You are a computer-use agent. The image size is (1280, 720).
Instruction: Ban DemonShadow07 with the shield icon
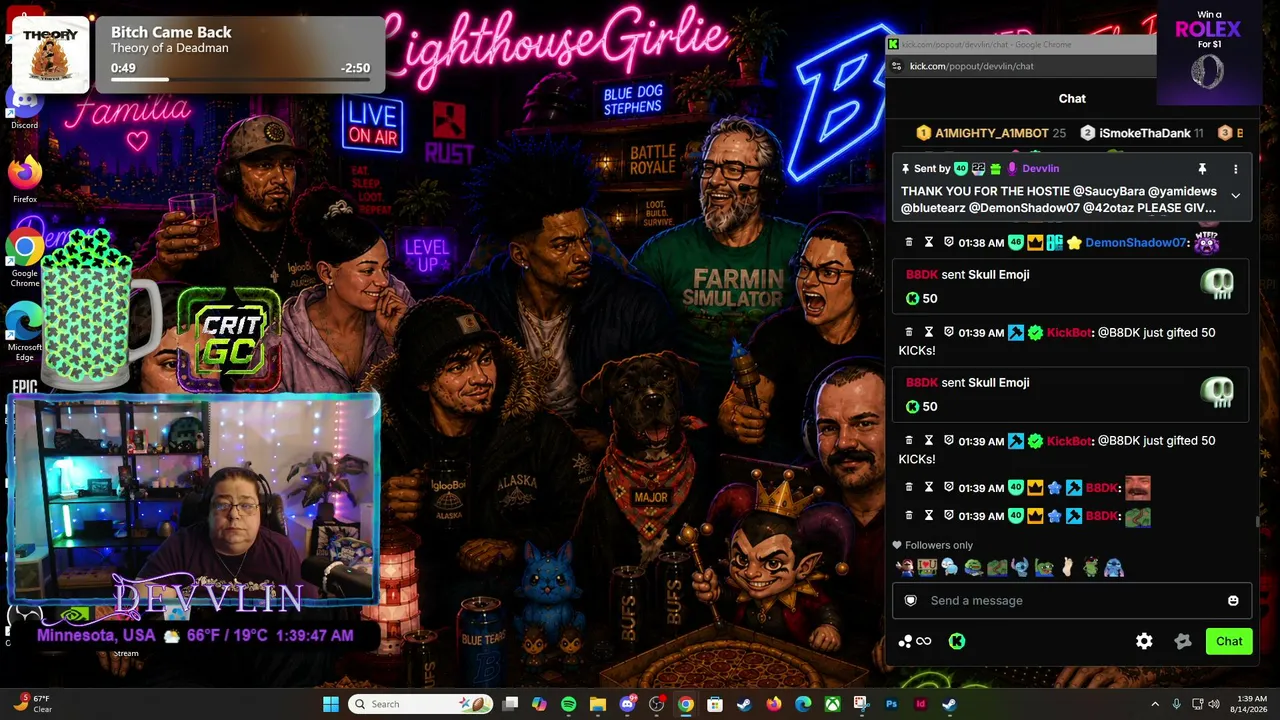tap(949, 243)
